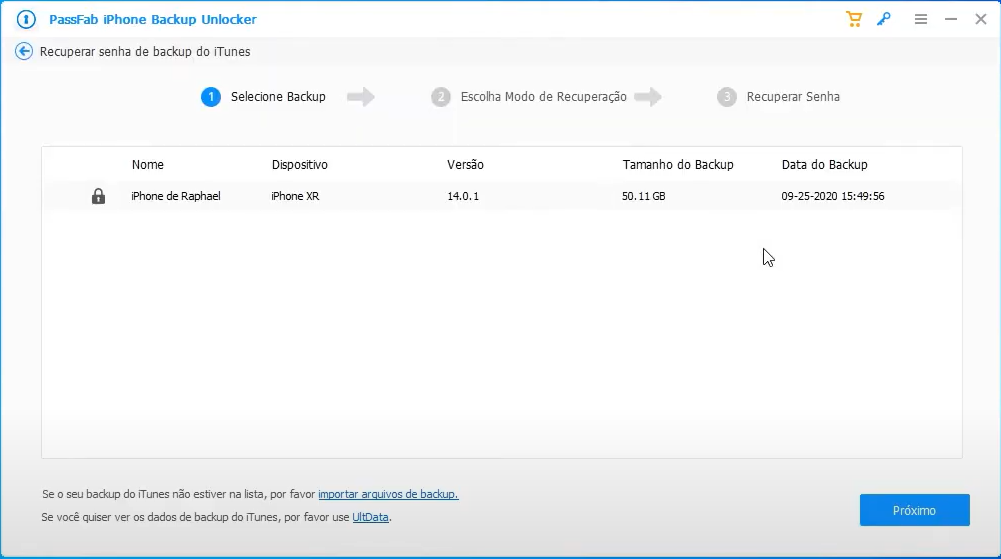This screenshot has height=559, width=1001.
Task: Click the Recuperar senha de backup do iTunes title
Action: [145, 52]
